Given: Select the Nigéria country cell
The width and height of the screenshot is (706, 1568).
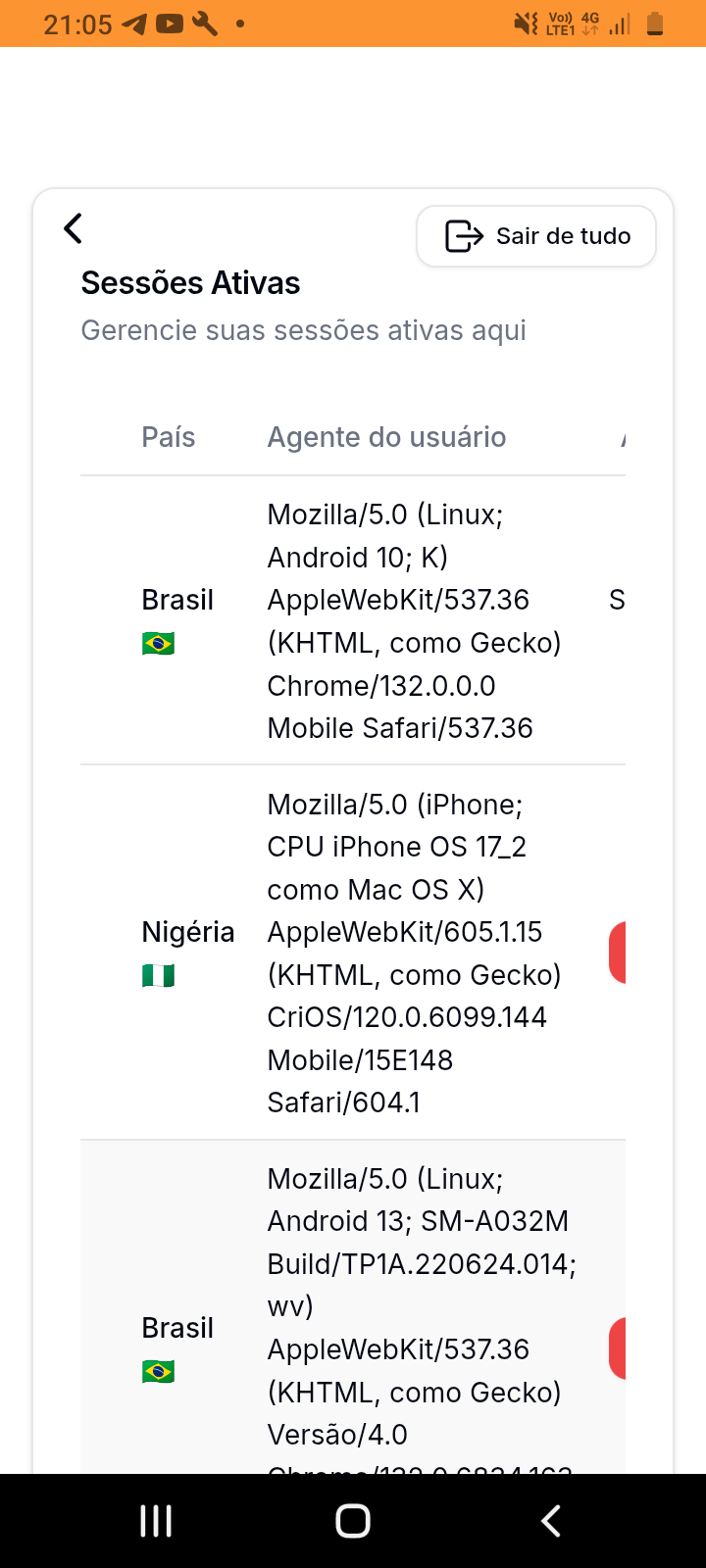Looking at the screenshot, I should 187,932.
